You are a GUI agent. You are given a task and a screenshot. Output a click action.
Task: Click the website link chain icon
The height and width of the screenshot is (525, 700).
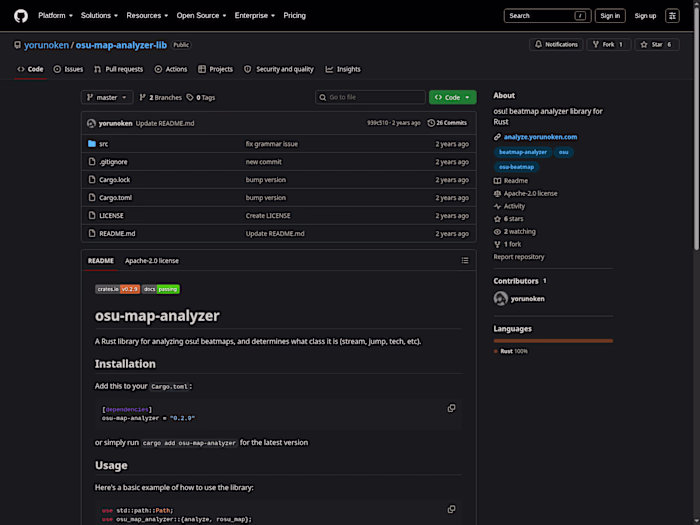click(497, 137)
